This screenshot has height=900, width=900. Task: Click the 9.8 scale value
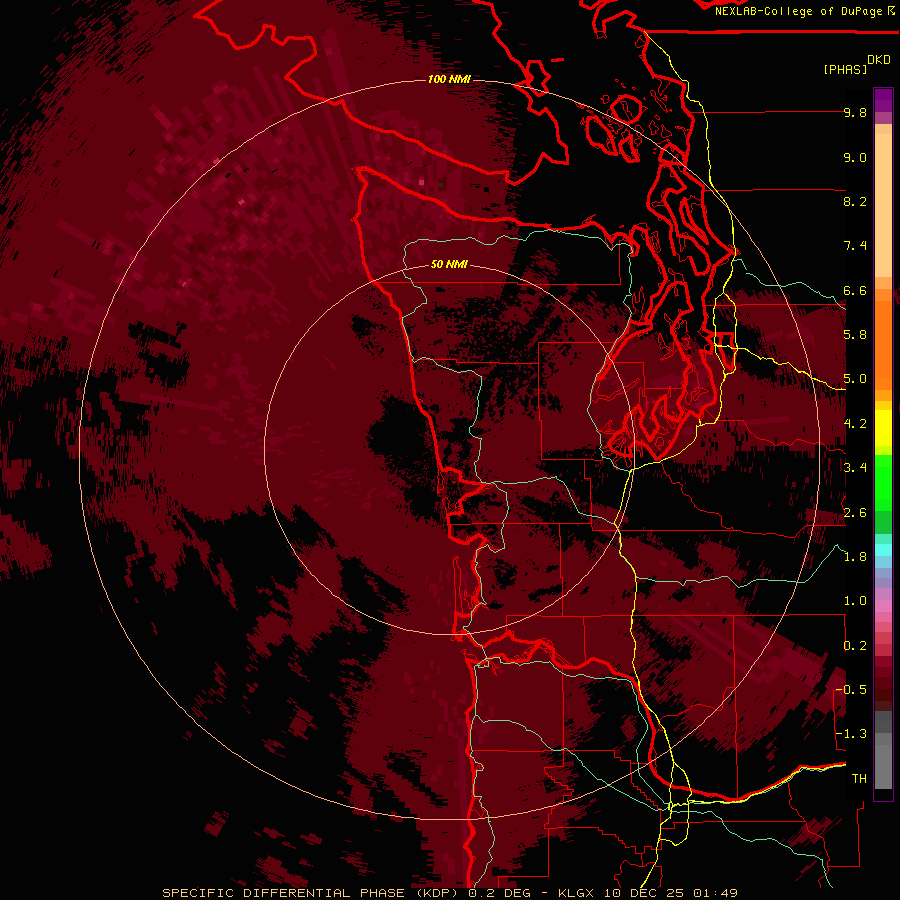click(x=855, y=112)
